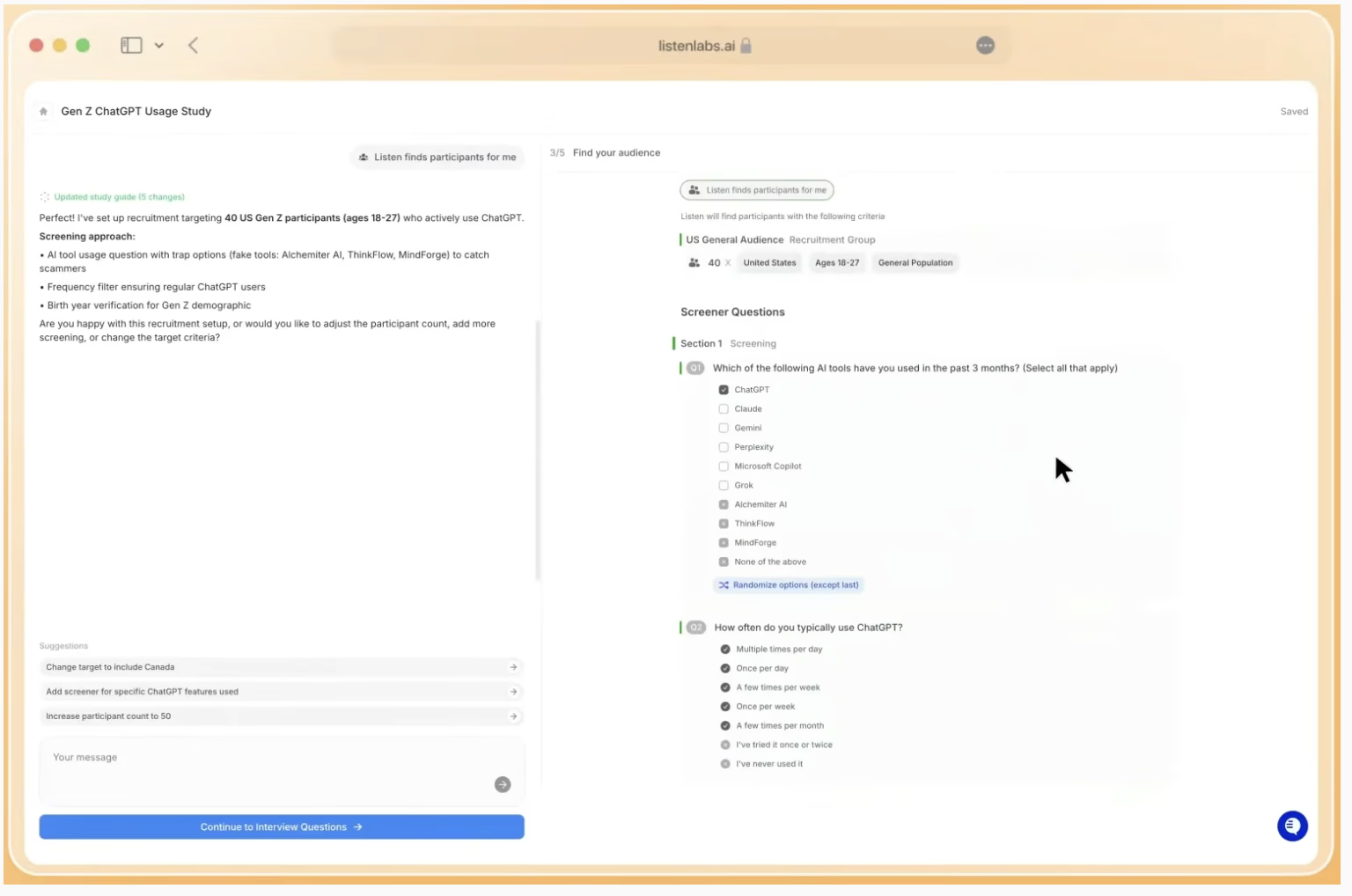Select the Multiple times per day option
Viewport: 1352px width, 896px height.
725,650
